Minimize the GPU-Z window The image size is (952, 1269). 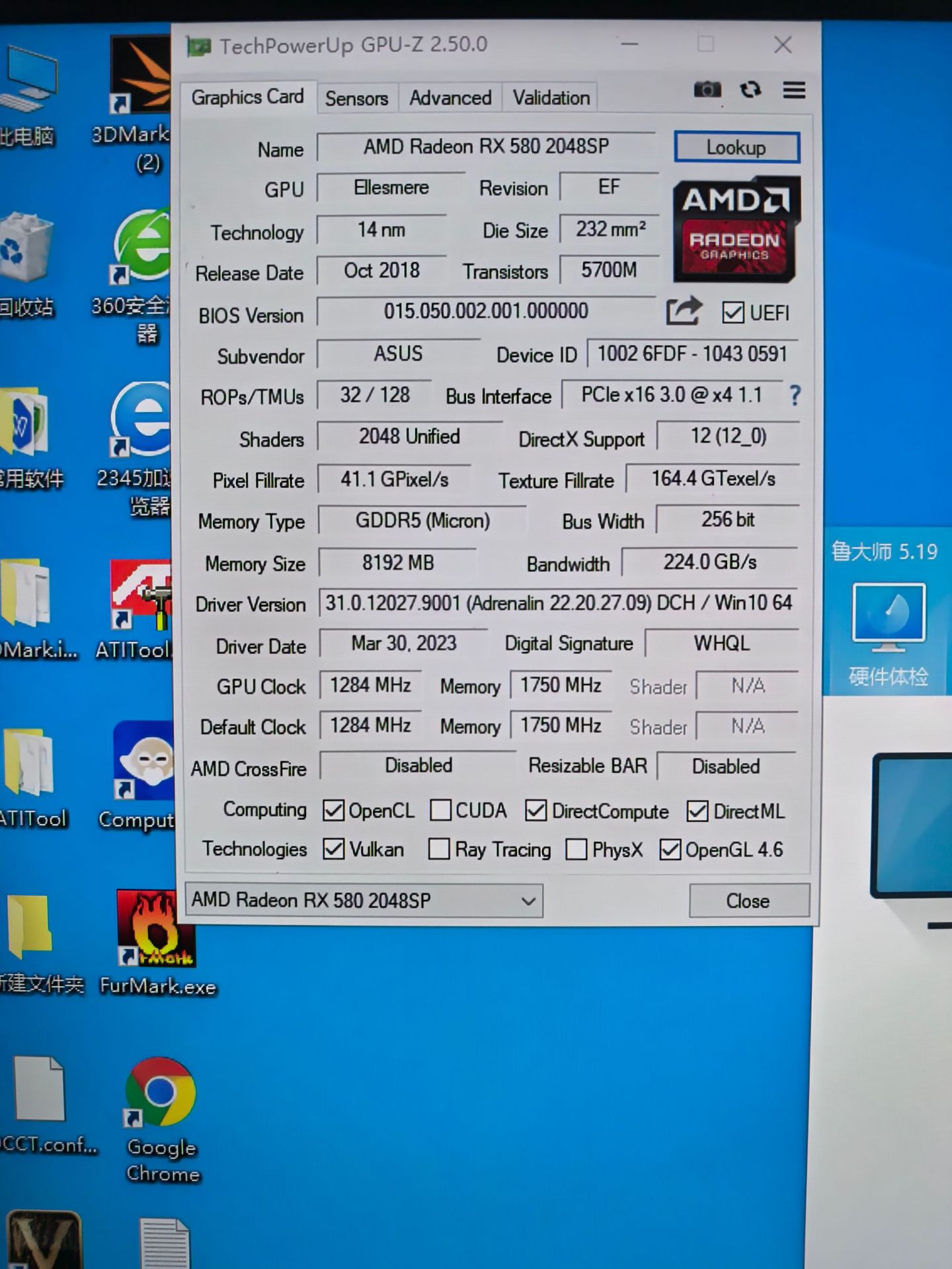[630, 44]
